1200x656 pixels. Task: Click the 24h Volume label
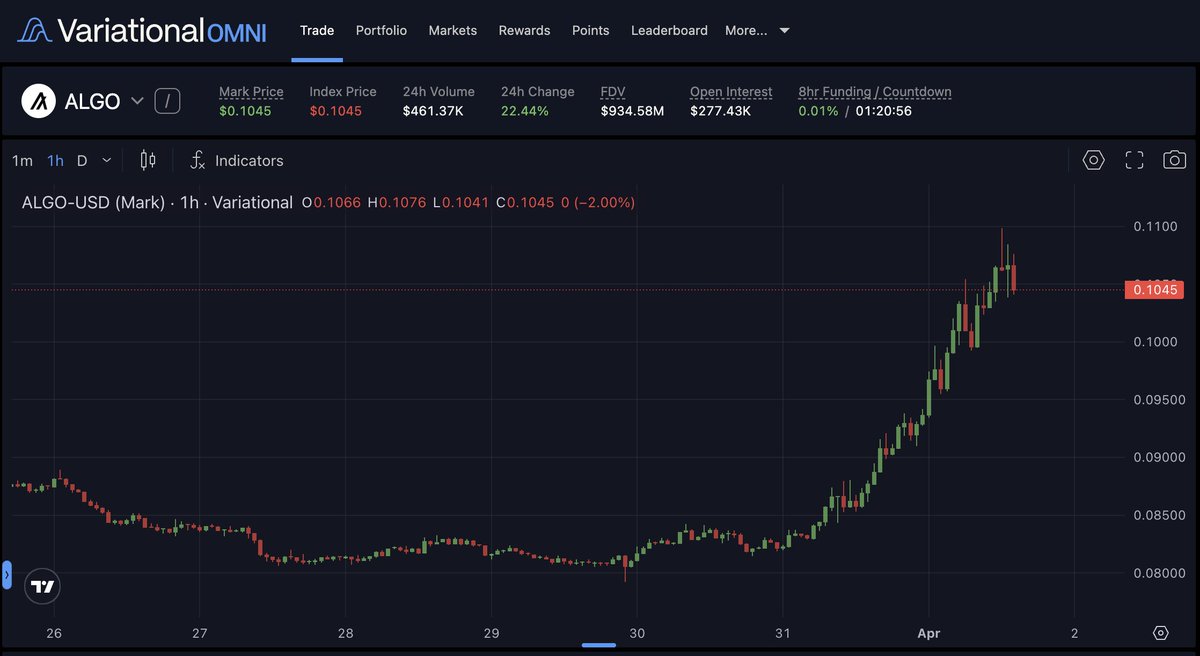(439, 92)
